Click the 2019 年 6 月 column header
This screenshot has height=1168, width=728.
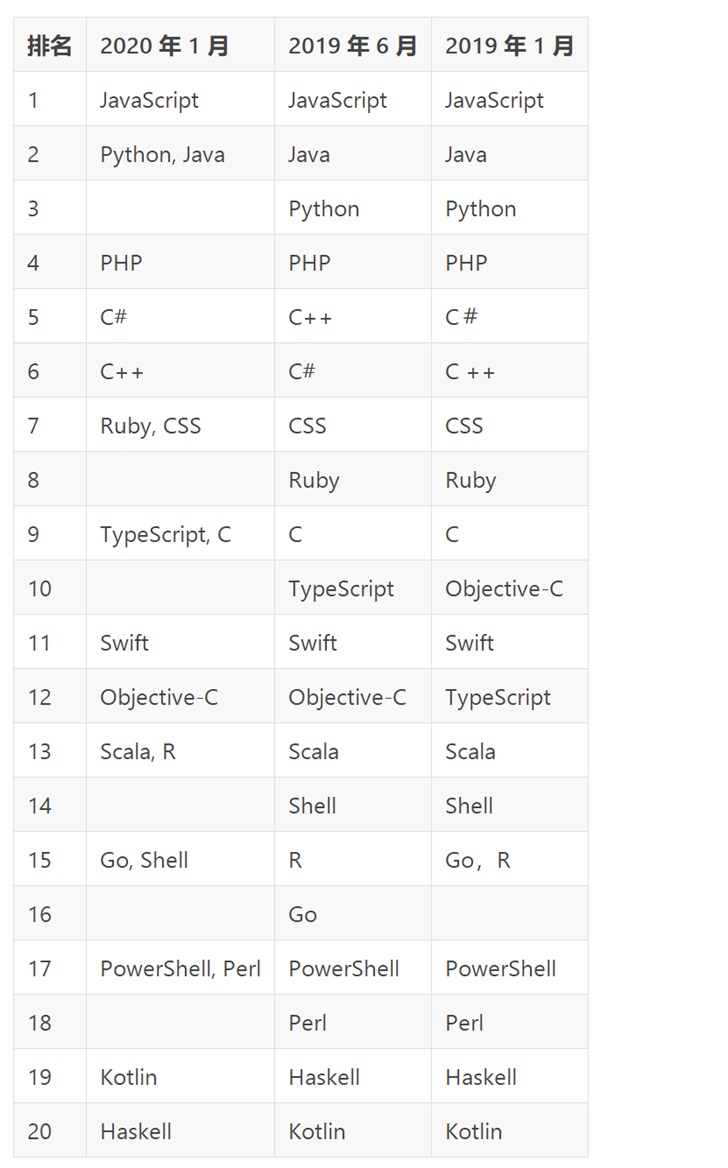(353, 45)
